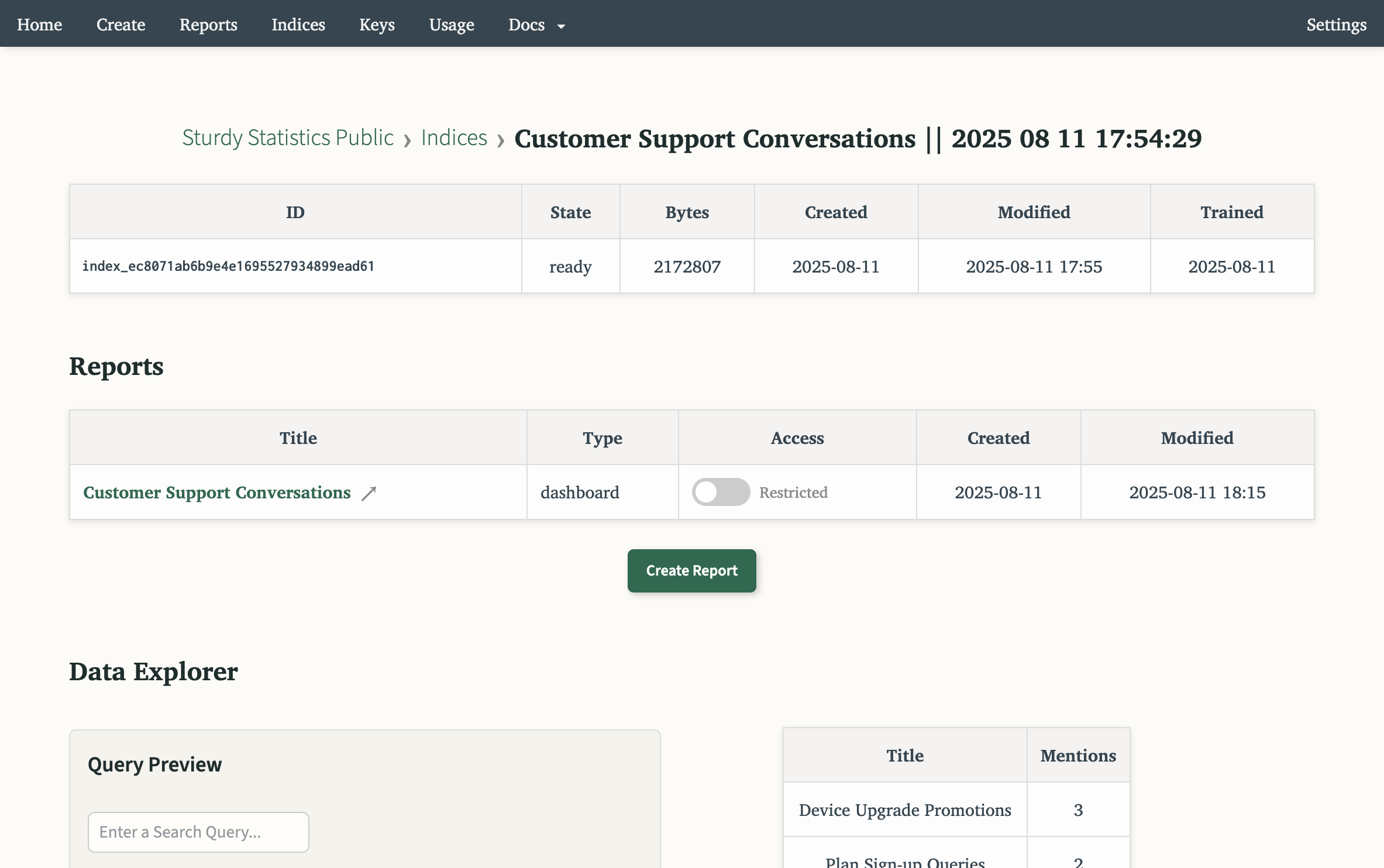The image size is (1384, 868).
Task: Open the Customer Support Conversations report link
Action: point(216,492)
